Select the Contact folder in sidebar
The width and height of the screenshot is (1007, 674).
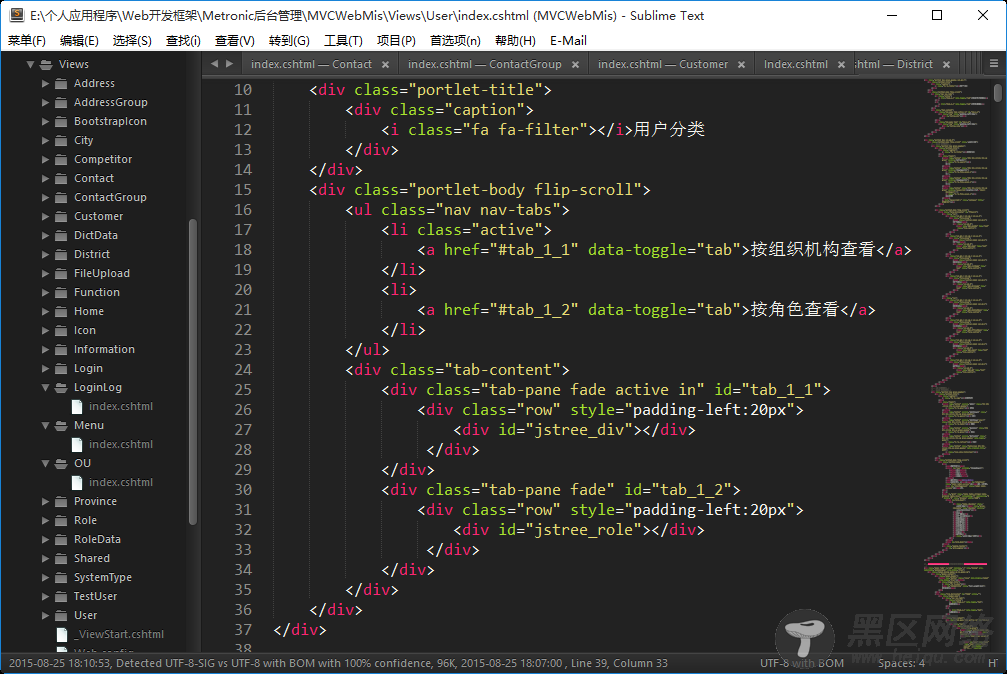(94, 178)
